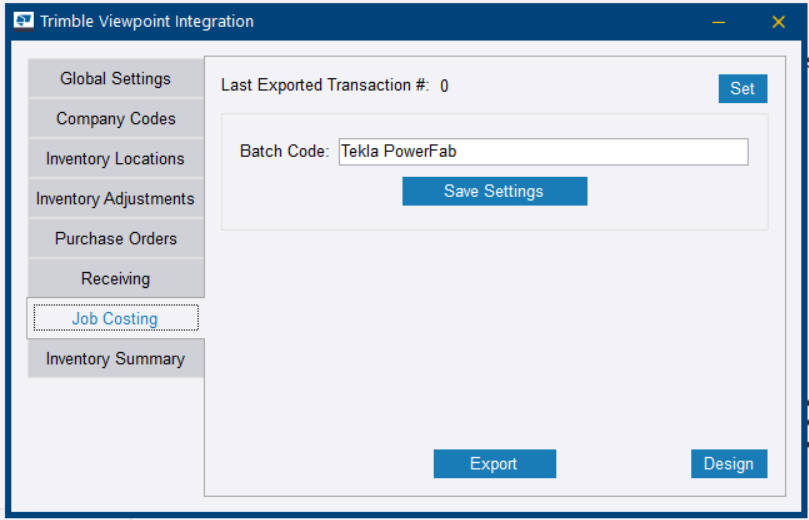Click the Batch Code label

[284, 152]
